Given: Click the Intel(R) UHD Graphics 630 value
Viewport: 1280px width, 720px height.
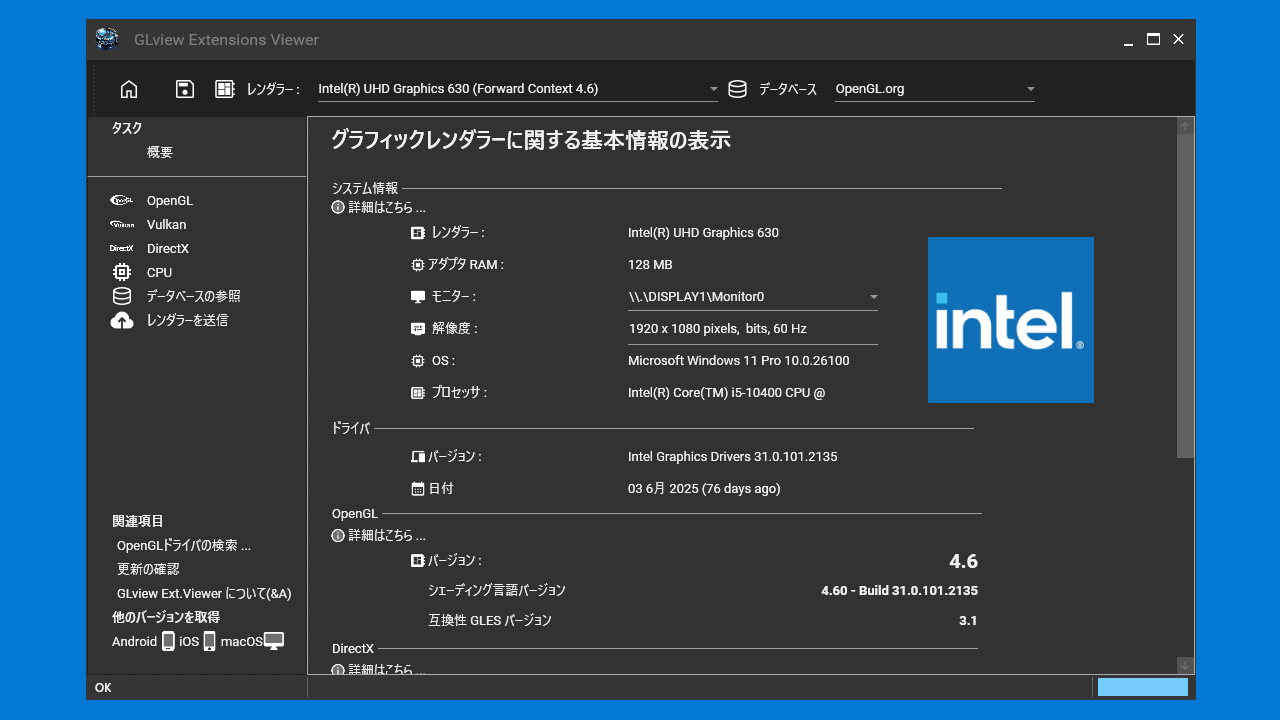Looking at the screenshot, I should 703,232.
